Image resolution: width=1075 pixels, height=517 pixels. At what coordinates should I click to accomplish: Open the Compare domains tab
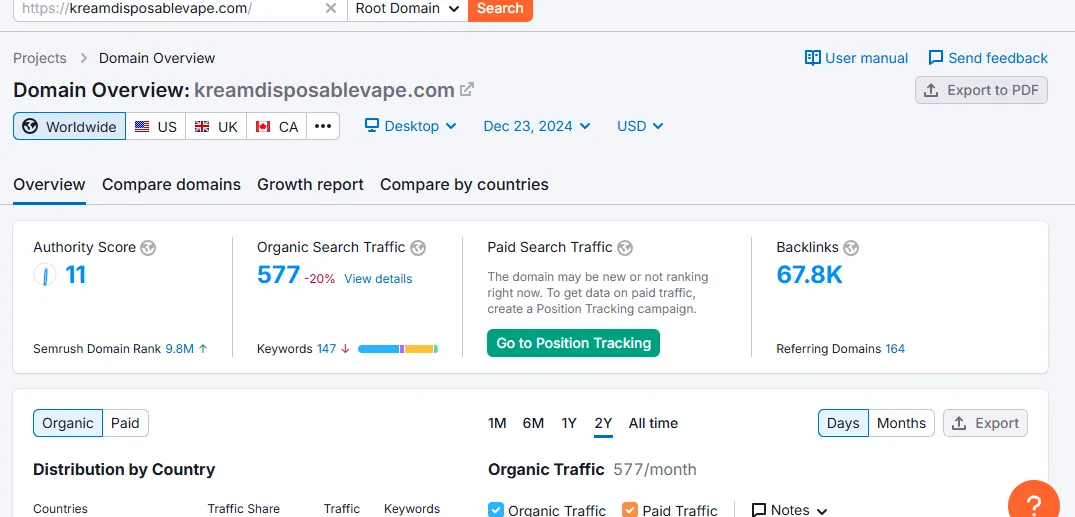[171, 184]
